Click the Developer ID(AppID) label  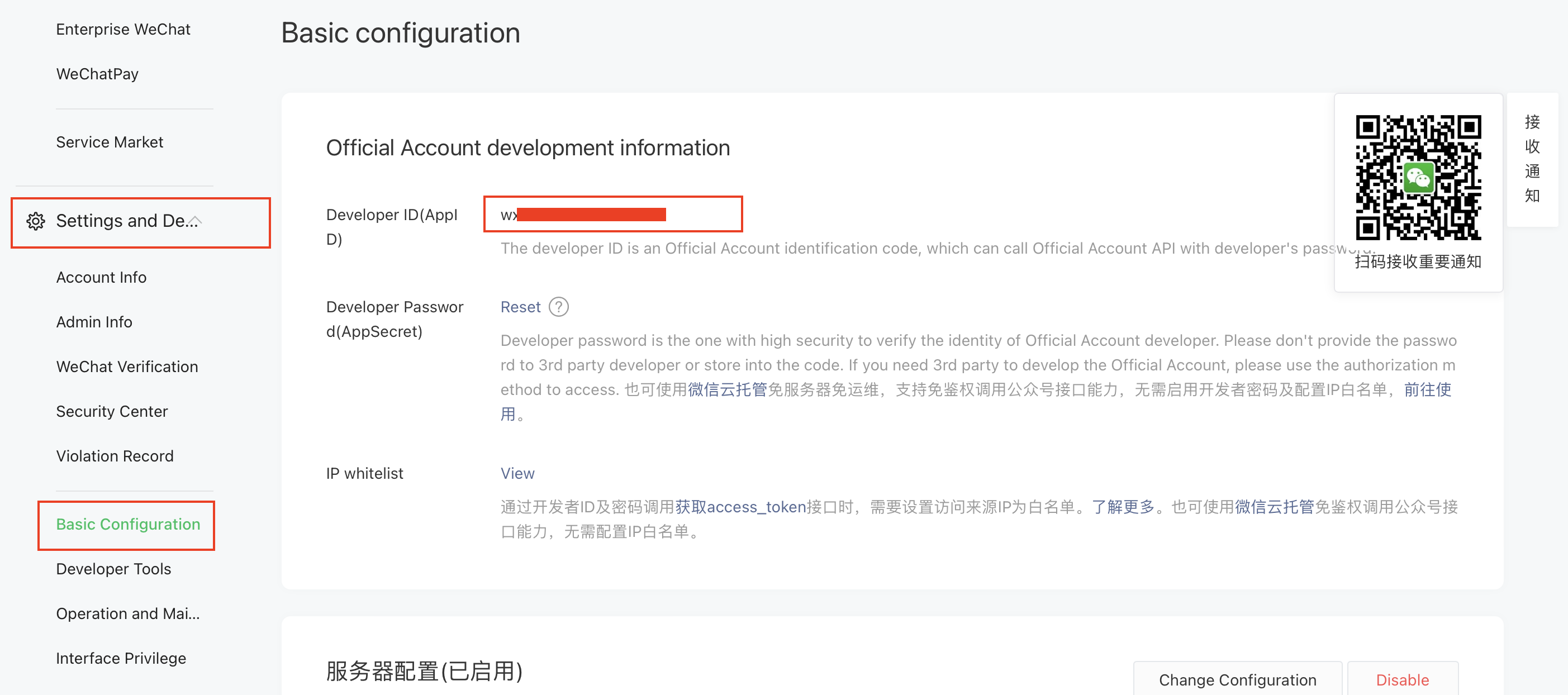[391, 226]
